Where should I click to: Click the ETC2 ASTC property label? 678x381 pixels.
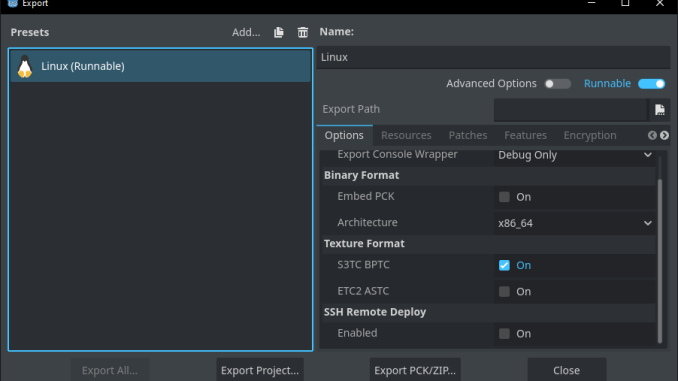coord(363,291)
